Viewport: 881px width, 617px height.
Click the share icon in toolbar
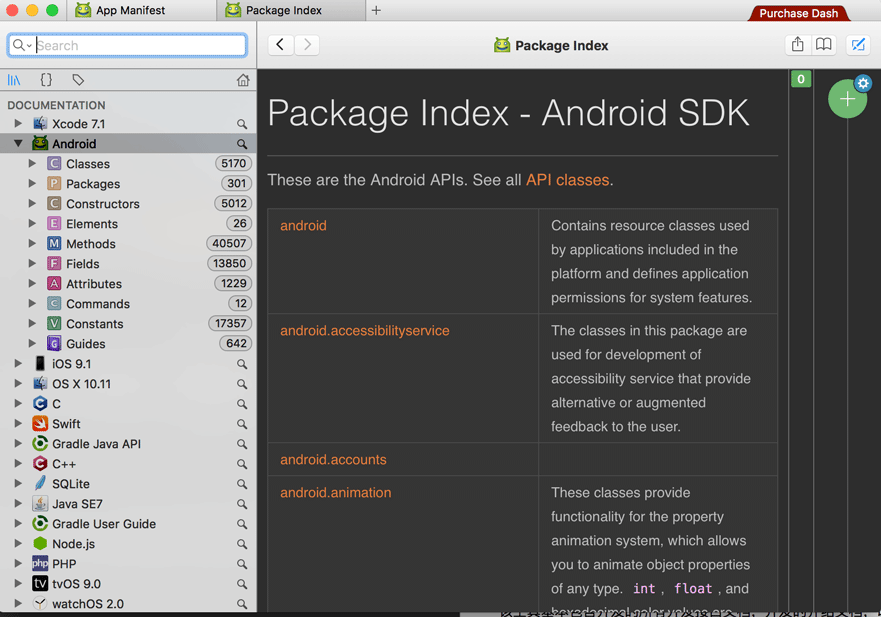pos(797,45)
